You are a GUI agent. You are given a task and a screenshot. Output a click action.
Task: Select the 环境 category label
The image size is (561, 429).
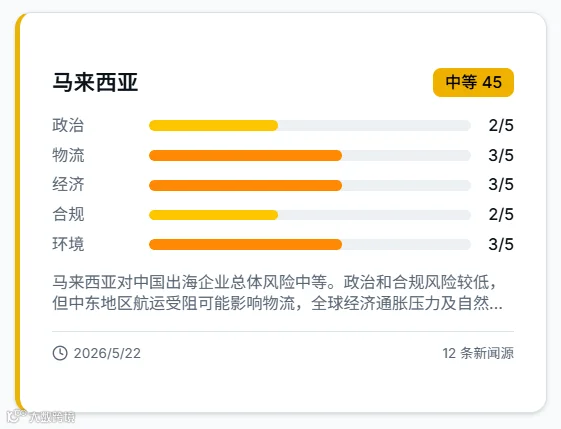(68, 244)
